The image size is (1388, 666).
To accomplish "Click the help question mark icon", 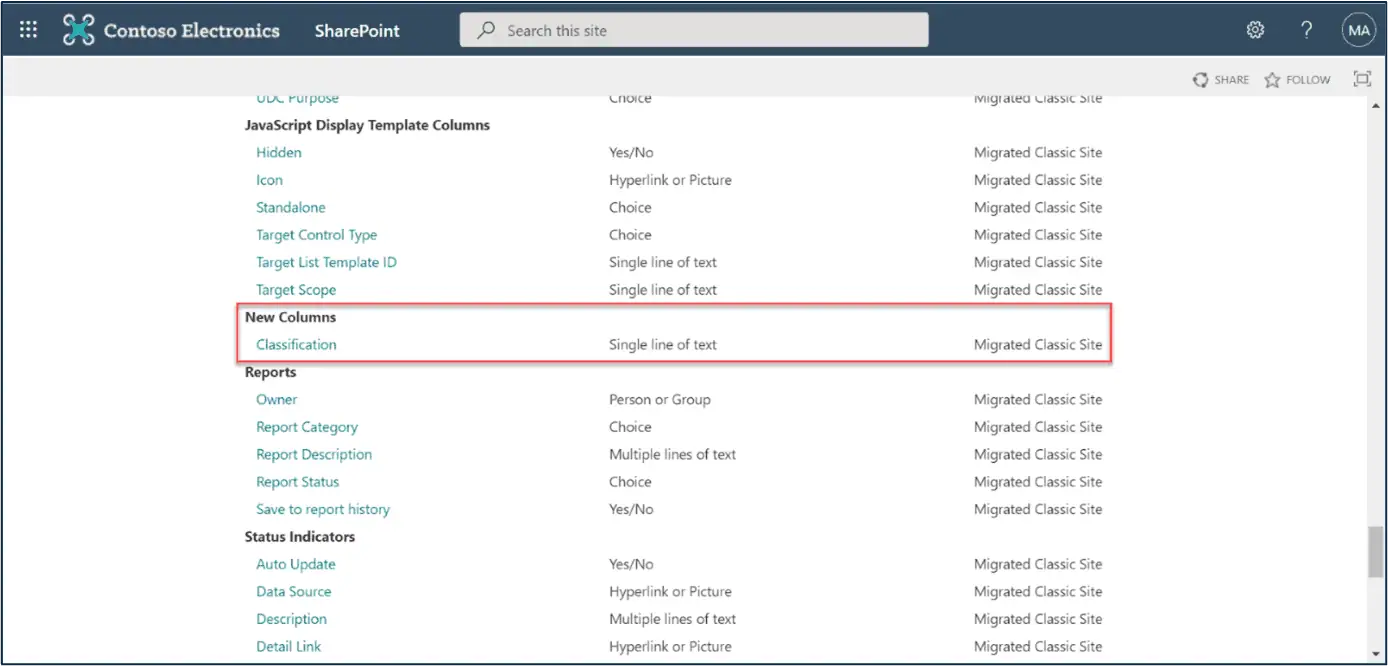I will click(x=1306, y=30).
